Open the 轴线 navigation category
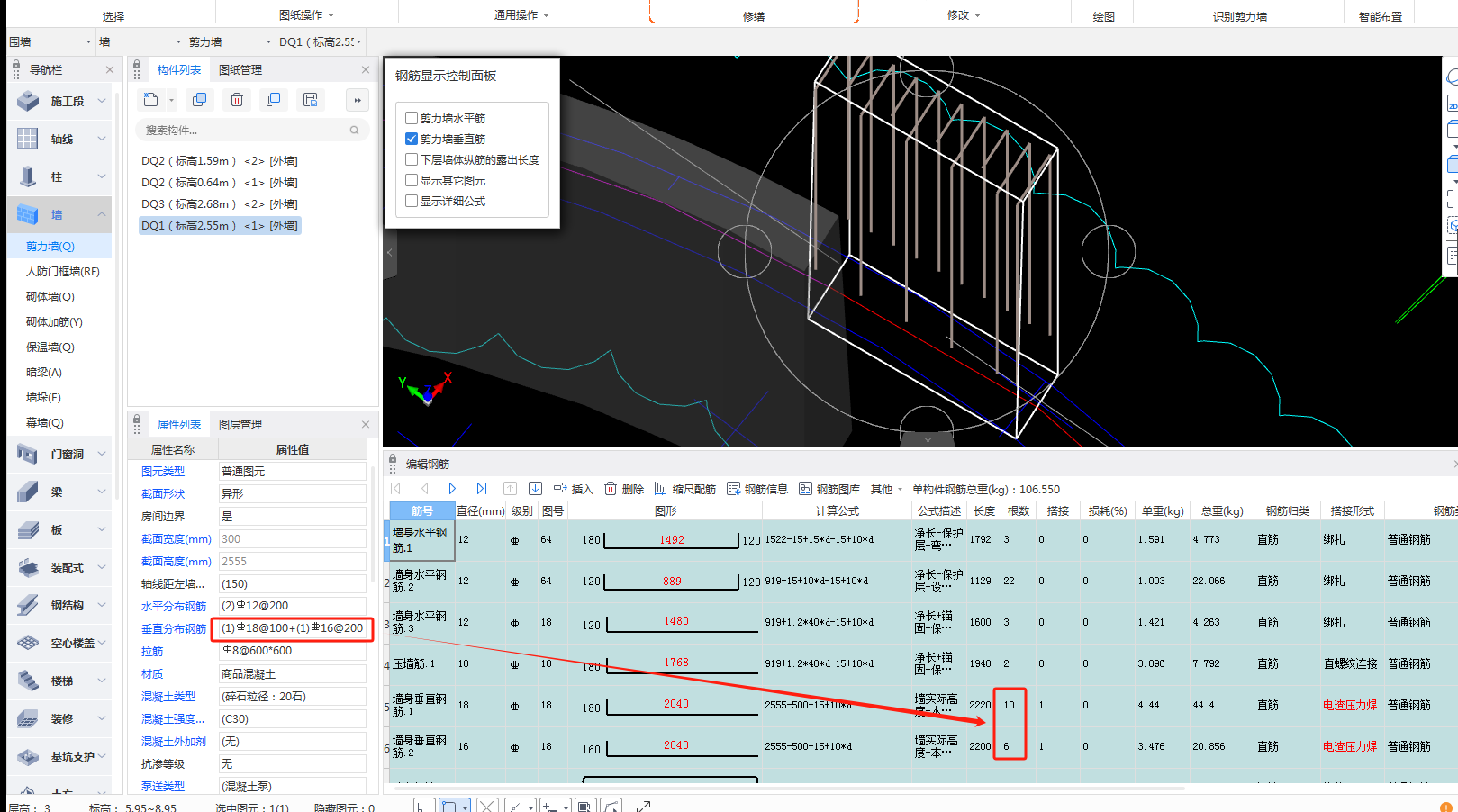Viewport: 1458px width, 812px height. click(59, 139)
